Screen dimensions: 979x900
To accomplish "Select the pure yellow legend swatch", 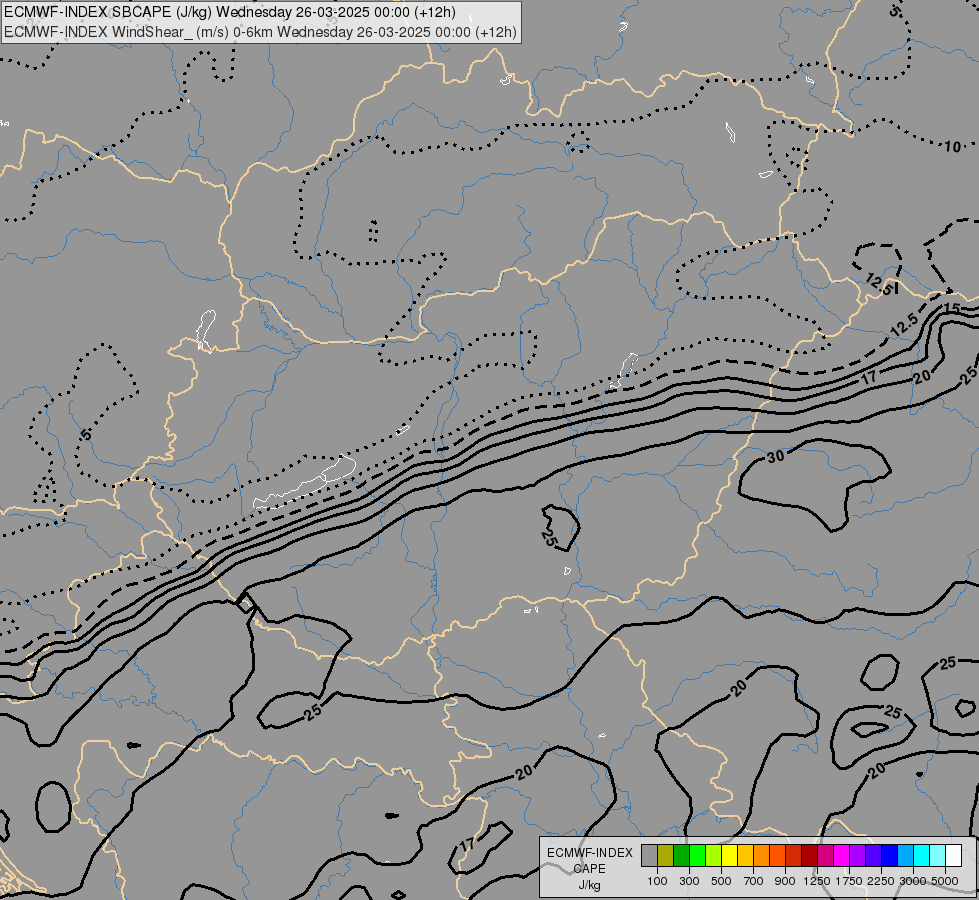I will (x=730, y=856).
